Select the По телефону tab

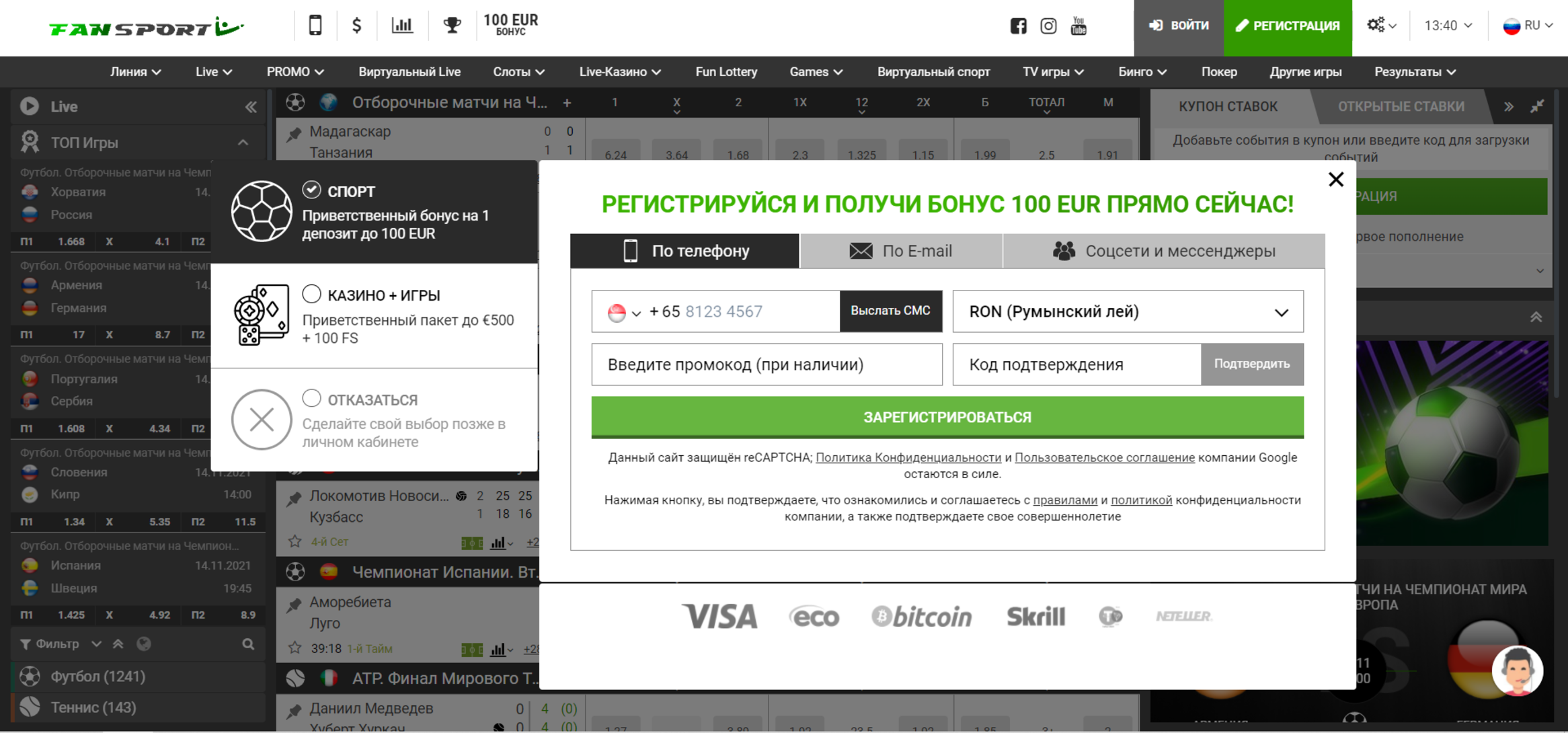tap(684, 251)
